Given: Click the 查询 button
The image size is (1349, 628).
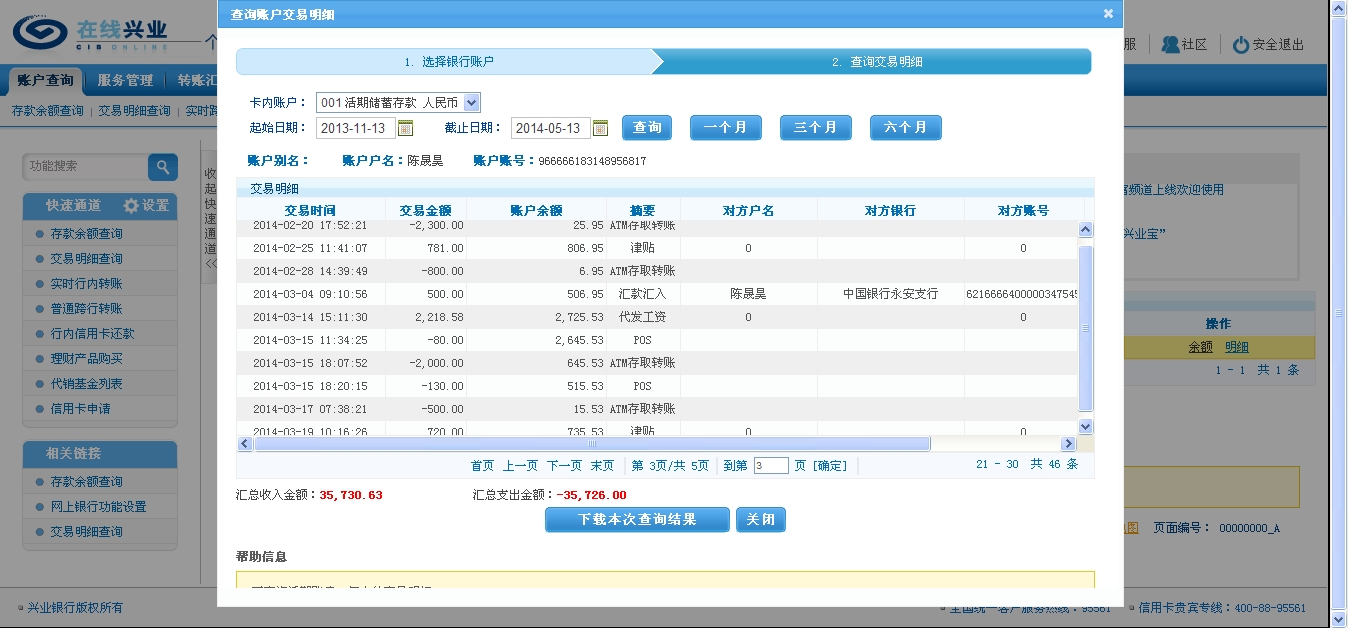Looking at the screenshot, I should pyautogui.click(x=647, y=128).
